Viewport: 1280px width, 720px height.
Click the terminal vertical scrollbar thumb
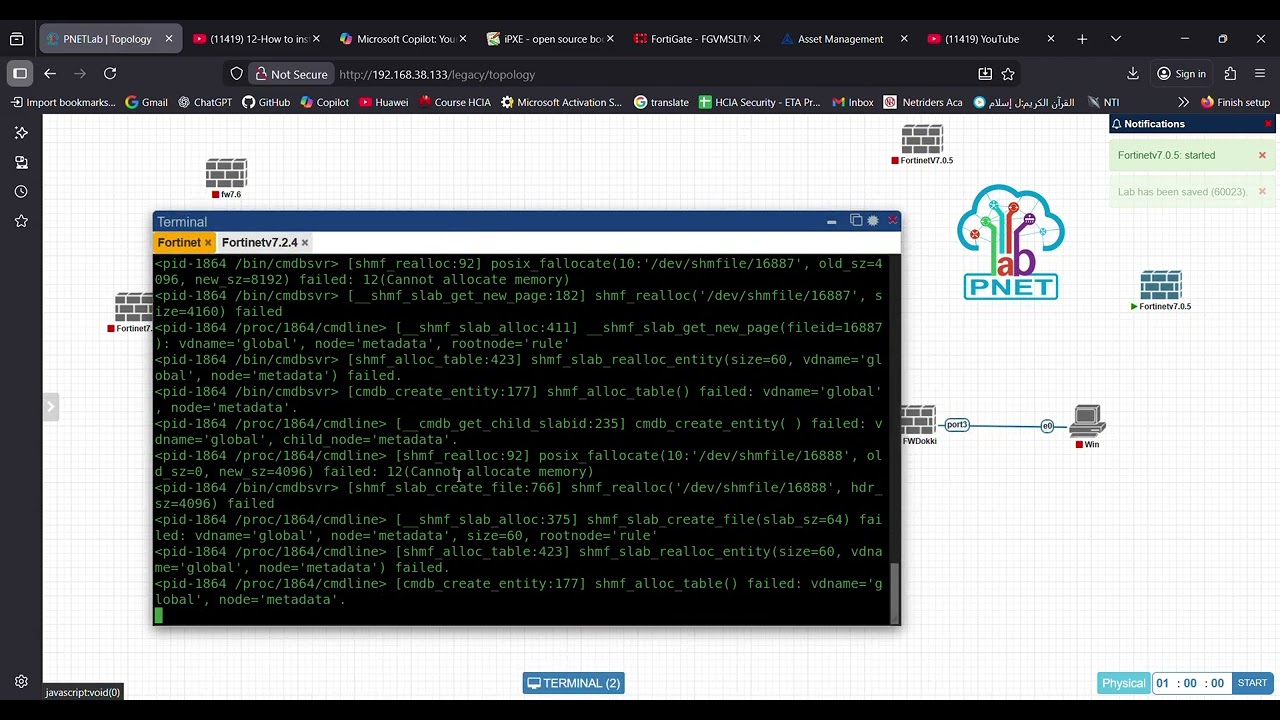point(895,592)
